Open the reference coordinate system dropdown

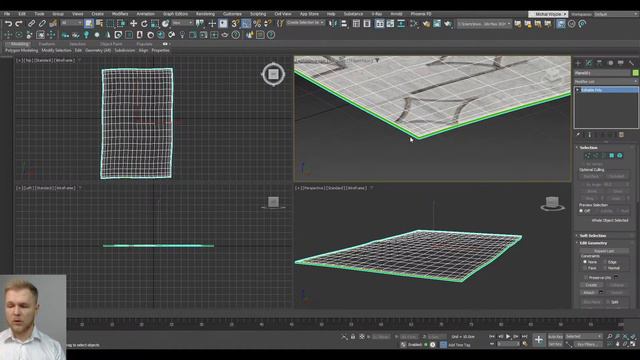point(182,23)
